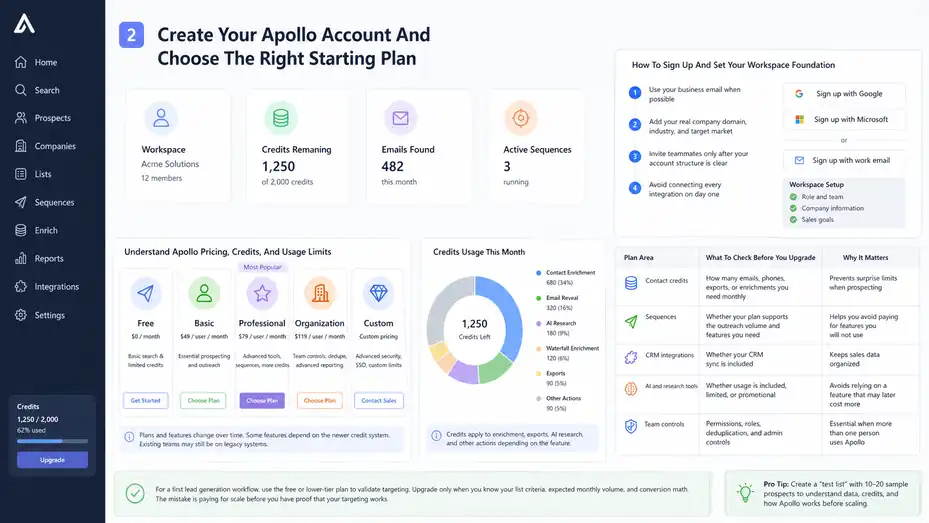Click the Credits Remaining database icon

[281, 118]
